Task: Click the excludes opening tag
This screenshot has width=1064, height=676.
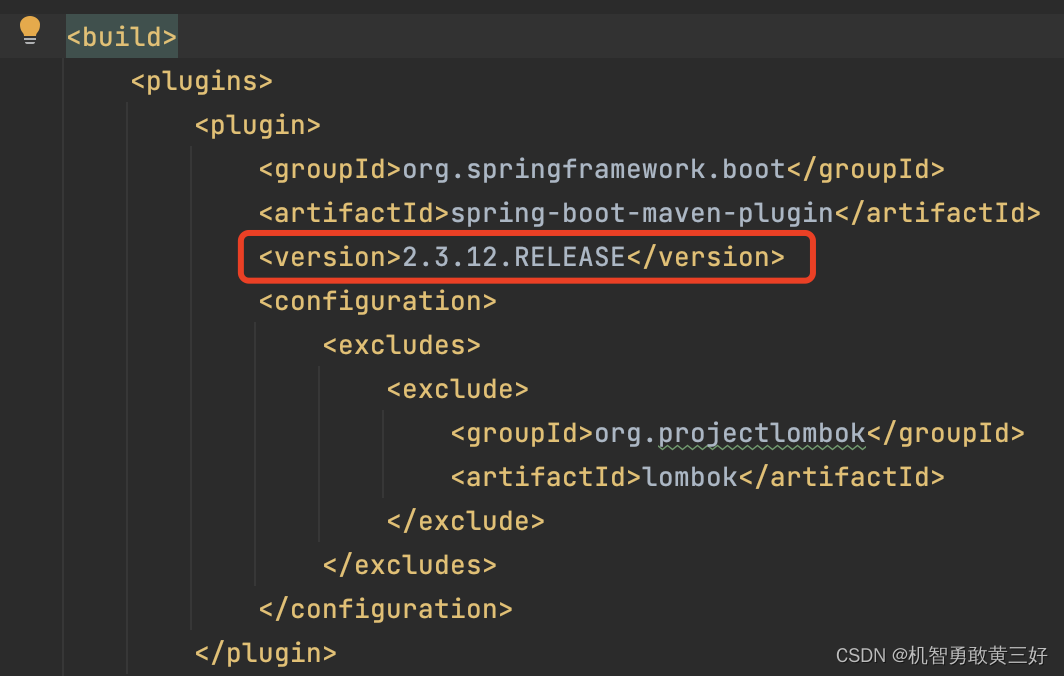Action: click(x=400, y=345)
